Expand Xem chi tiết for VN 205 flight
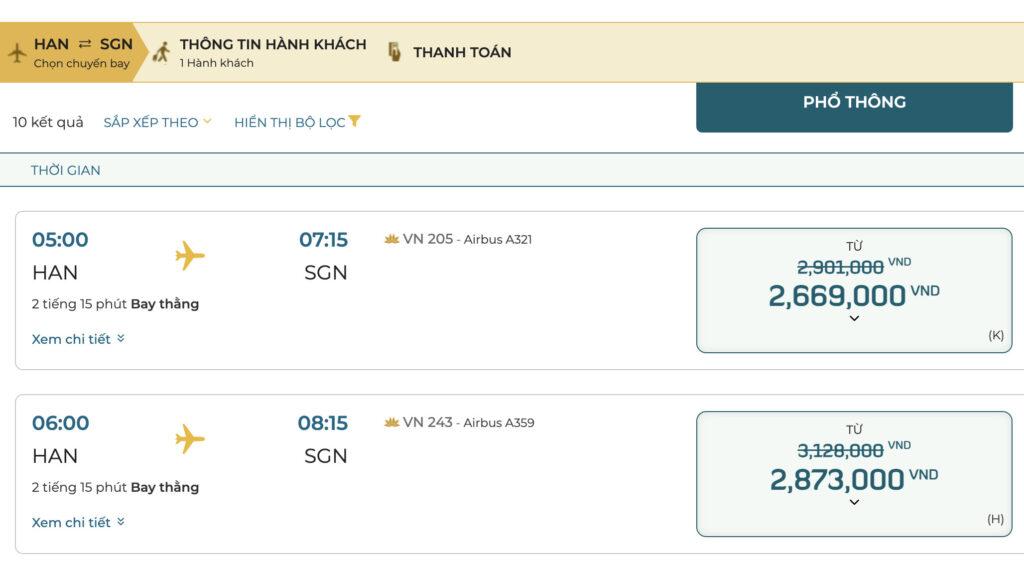The image size is (1024, 573). pos(78,339)
